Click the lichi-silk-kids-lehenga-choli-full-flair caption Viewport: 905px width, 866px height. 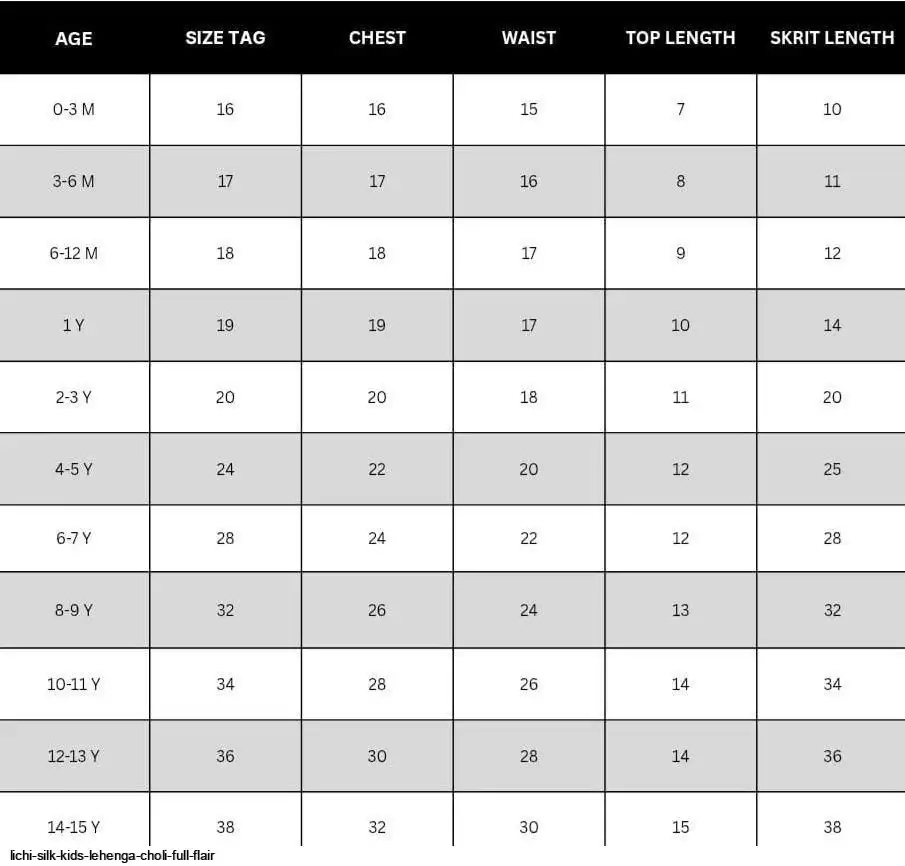[112, 856]
